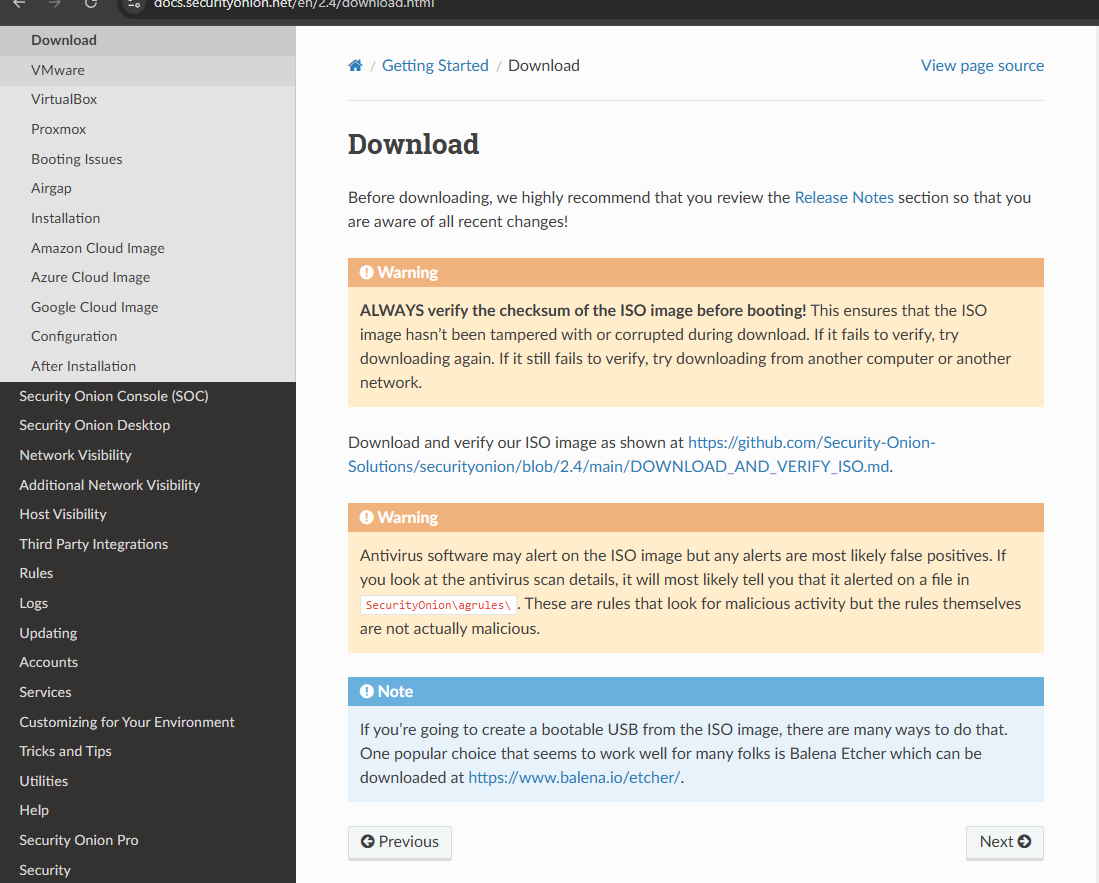Click the Download page heading
The image size is (1099, 883).
coord(414,144)
